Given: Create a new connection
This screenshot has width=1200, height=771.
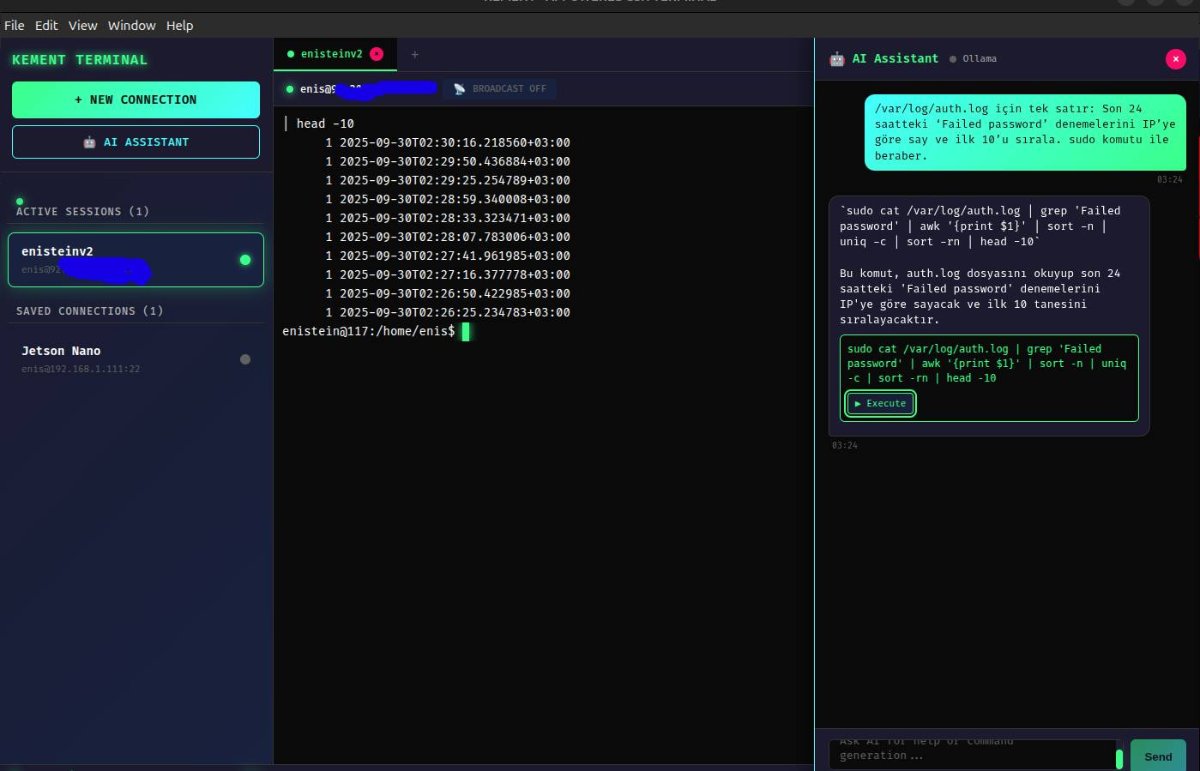Looking at the screenshot, I should pos(136,100).
